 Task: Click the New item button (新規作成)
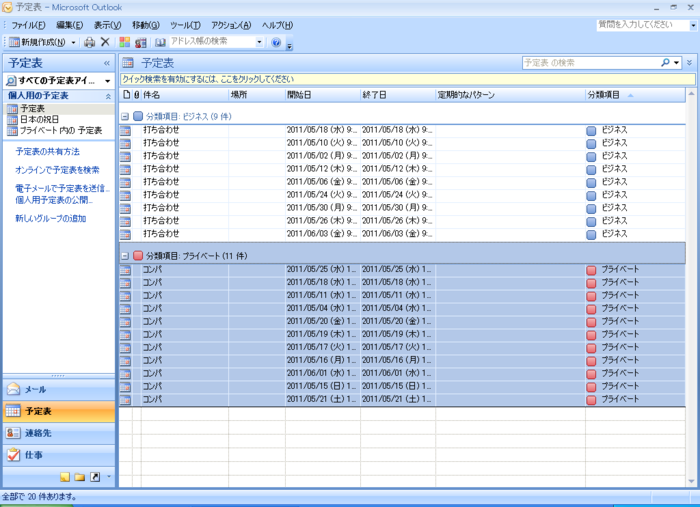click(x=37, y=42)
